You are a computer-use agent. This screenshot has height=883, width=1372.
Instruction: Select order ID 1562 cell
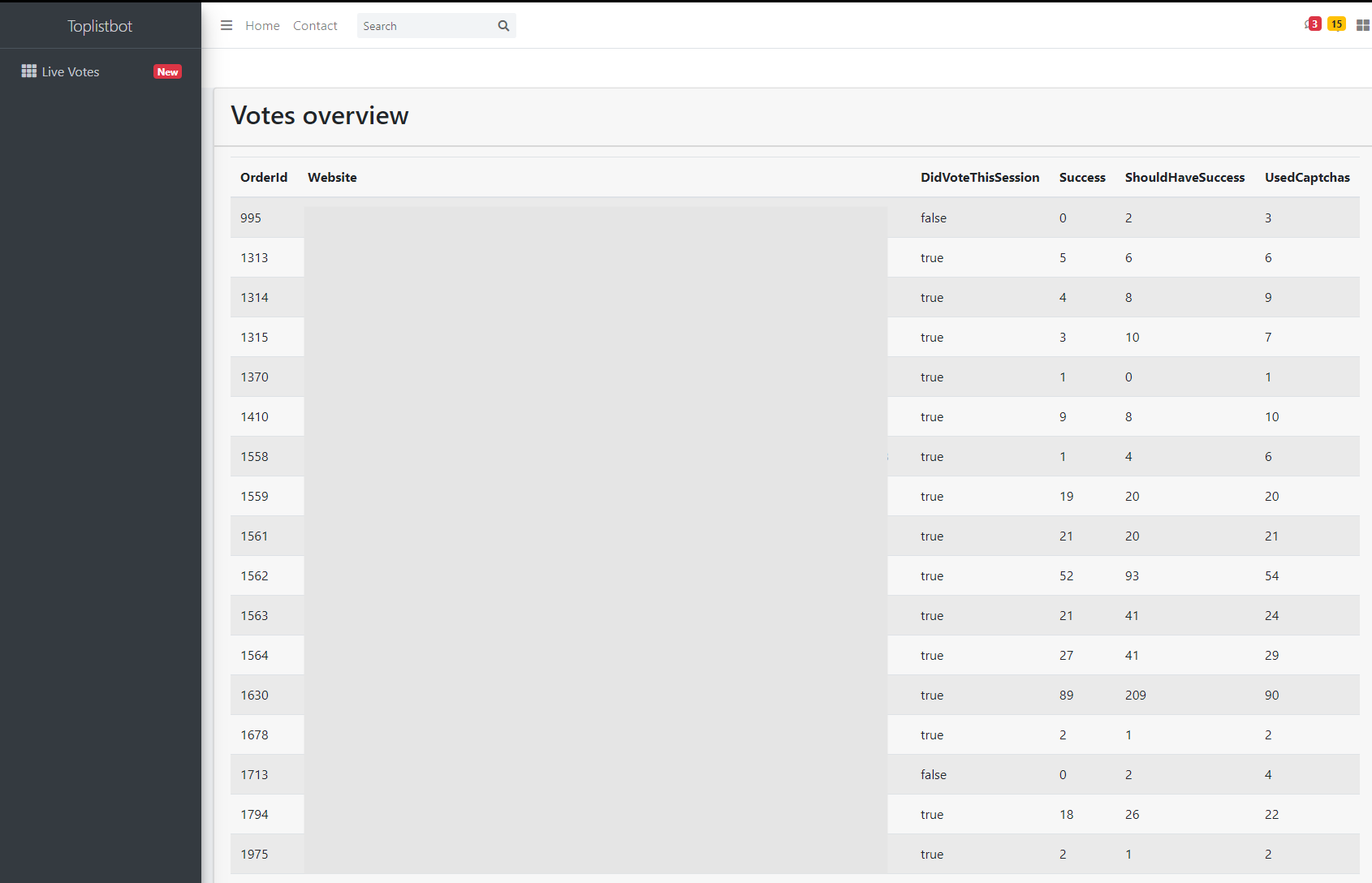254,576
